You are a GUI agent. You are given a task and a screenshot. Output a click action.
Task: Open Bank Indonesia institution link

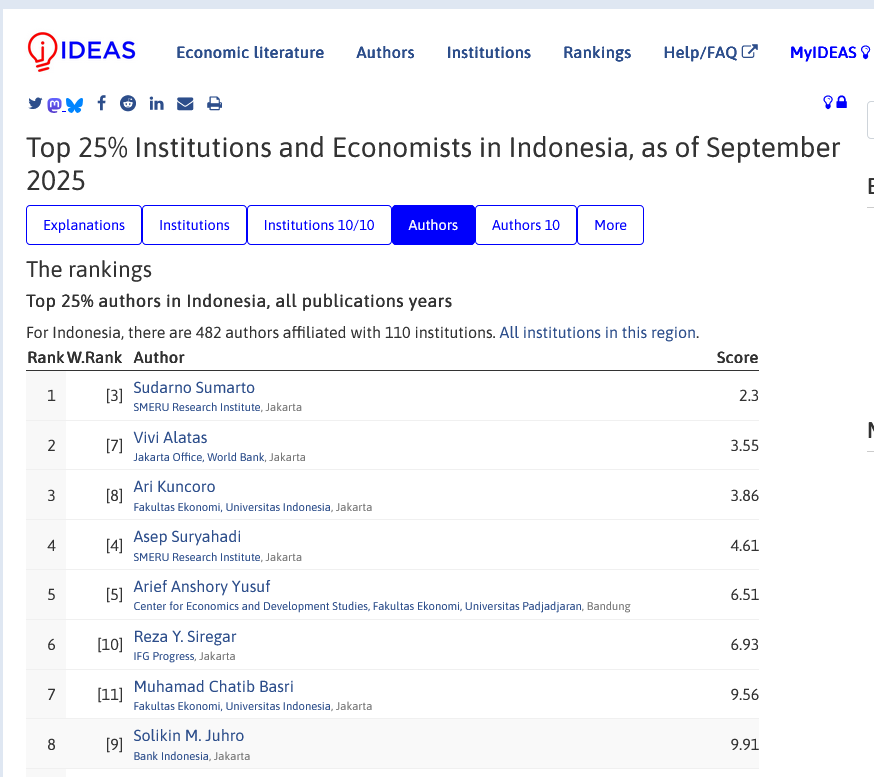tap(171, 756)
